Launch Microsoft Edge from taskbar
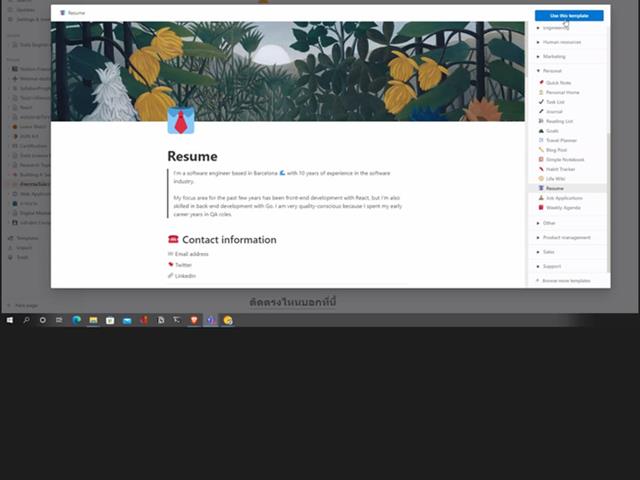This screenshot has width=640, height=480. 76,320
